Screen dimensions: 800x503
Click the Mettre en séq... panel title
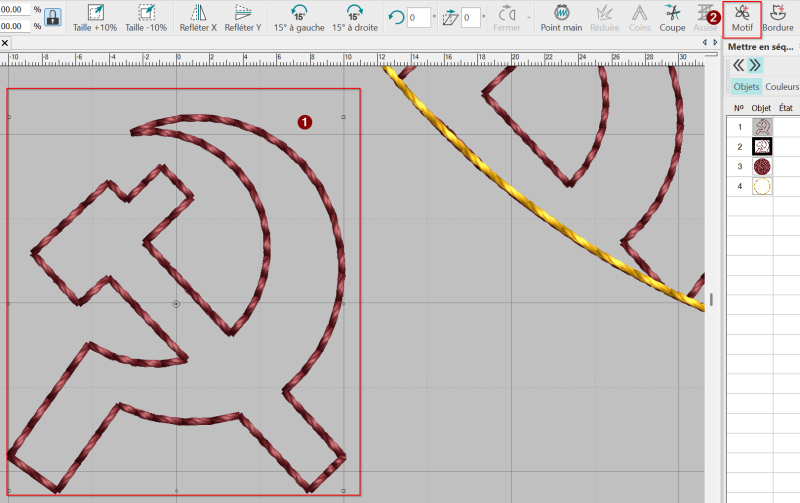point(760,47)
